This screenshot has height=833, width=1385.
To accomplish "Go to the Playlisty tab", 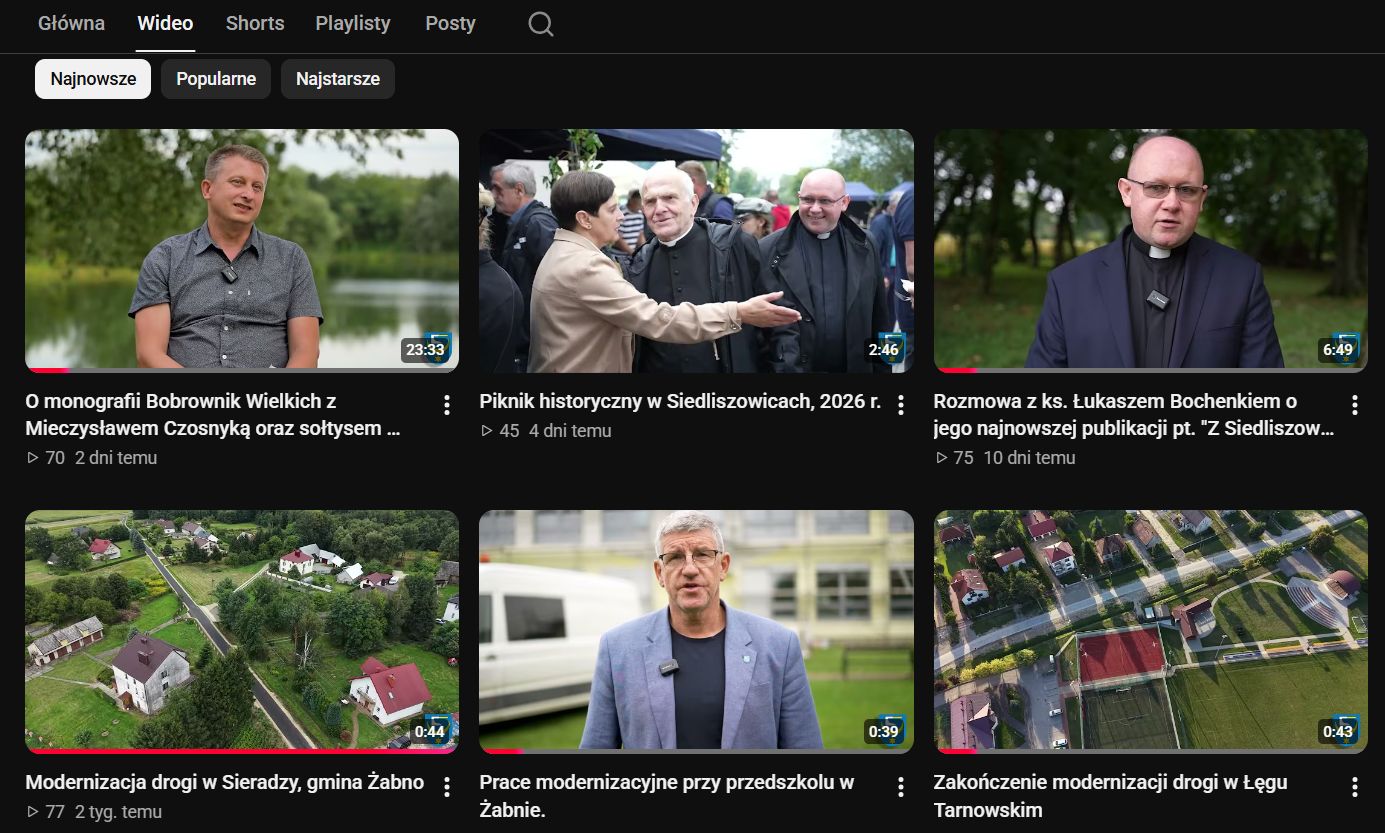I will pyautogui.click(x=353, y=23).
